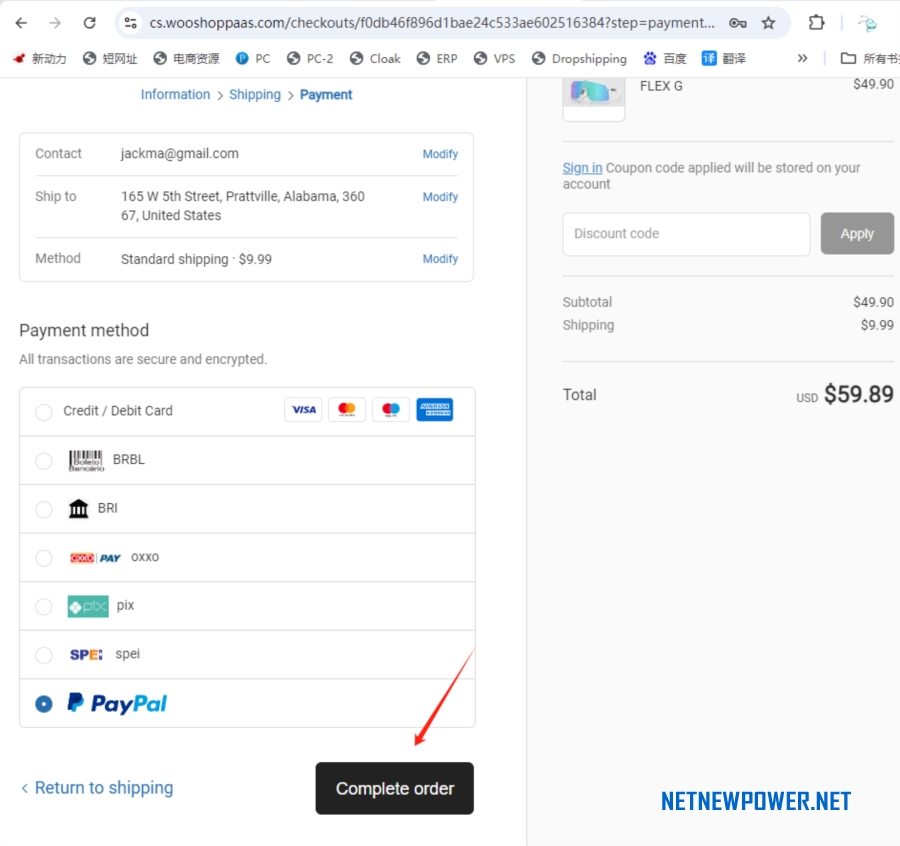Click the Boleto barcode icon
The width and height of the screenshot is (900, 846).
coord(86,461)
